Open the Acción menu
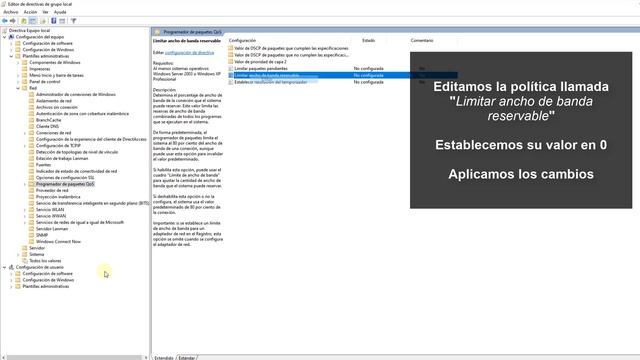 pyautogui.click(x=30, y=12)
